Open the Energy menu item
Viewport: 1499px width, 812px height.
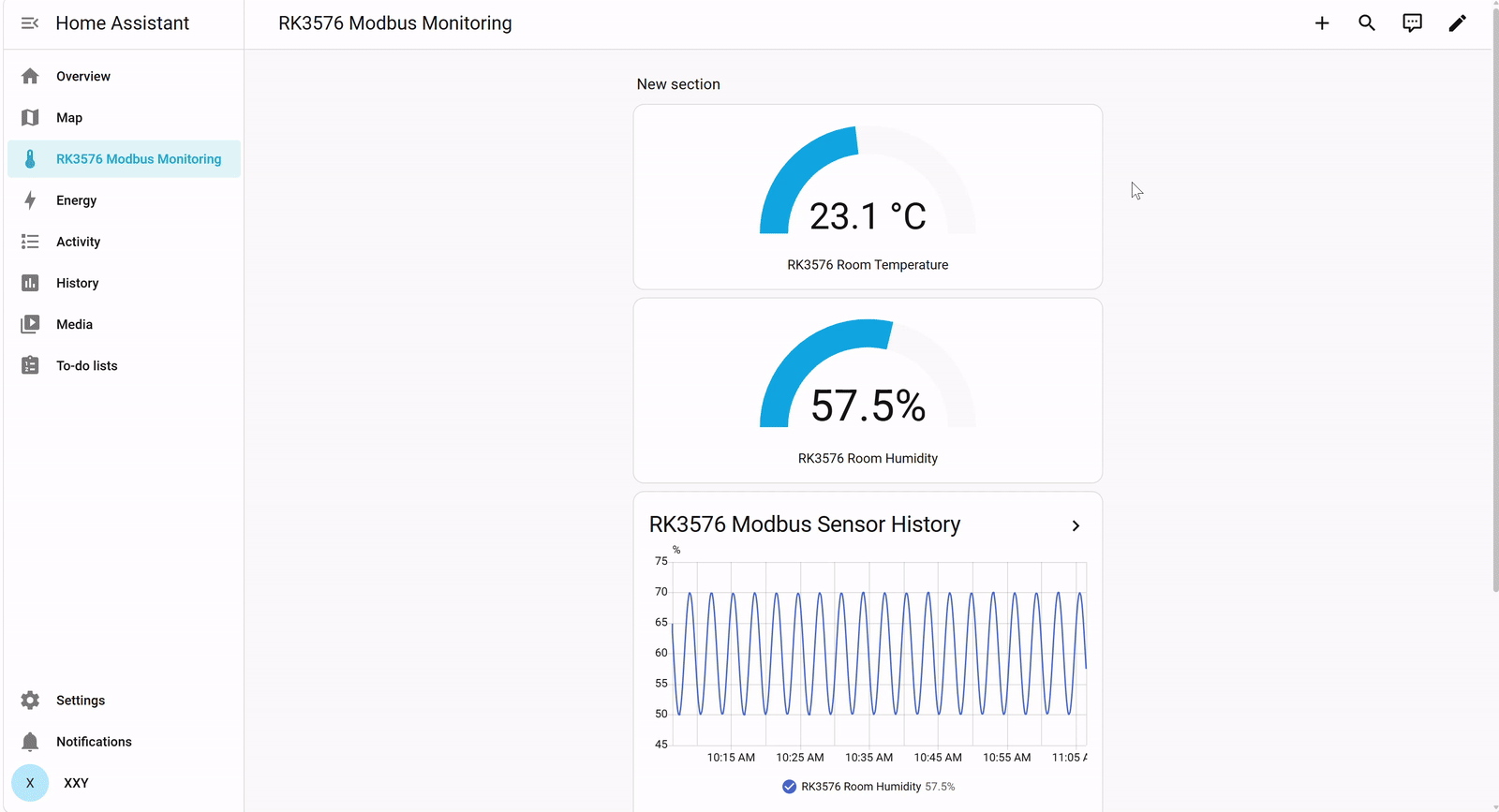tap(124, 200)
